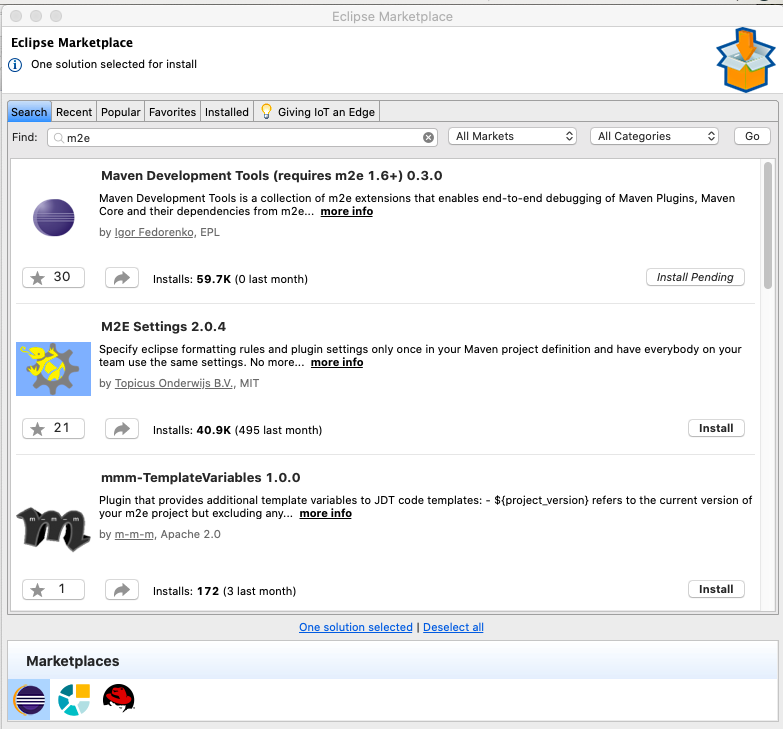
Task: Click Installs: 59.7K text
Action: pos(192,279)
